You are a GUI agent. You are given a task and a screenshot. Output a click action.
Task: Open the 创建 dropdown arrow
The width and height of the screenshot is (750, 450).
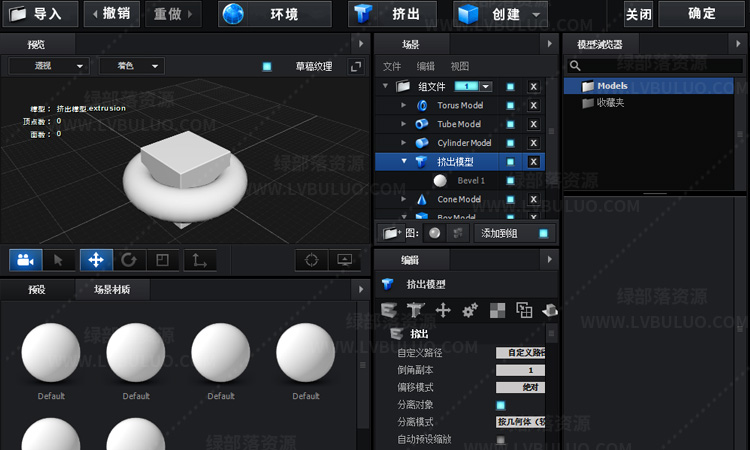tap(538, 14)
